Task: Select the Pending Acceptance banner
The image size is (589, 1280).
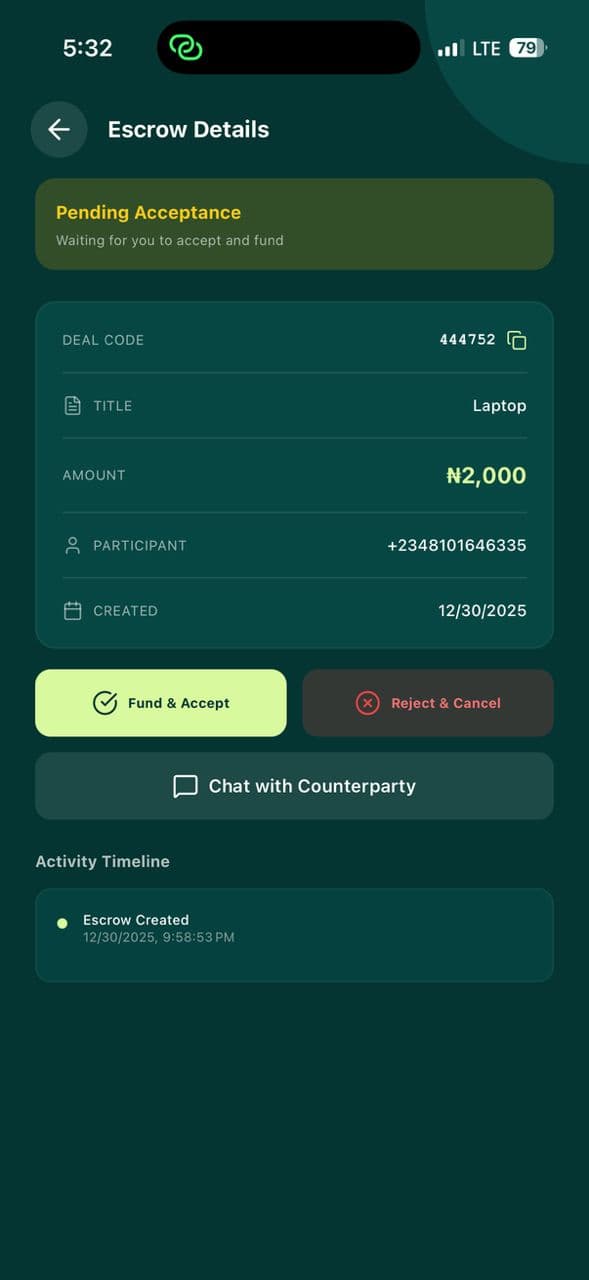Action: [294, 224]
